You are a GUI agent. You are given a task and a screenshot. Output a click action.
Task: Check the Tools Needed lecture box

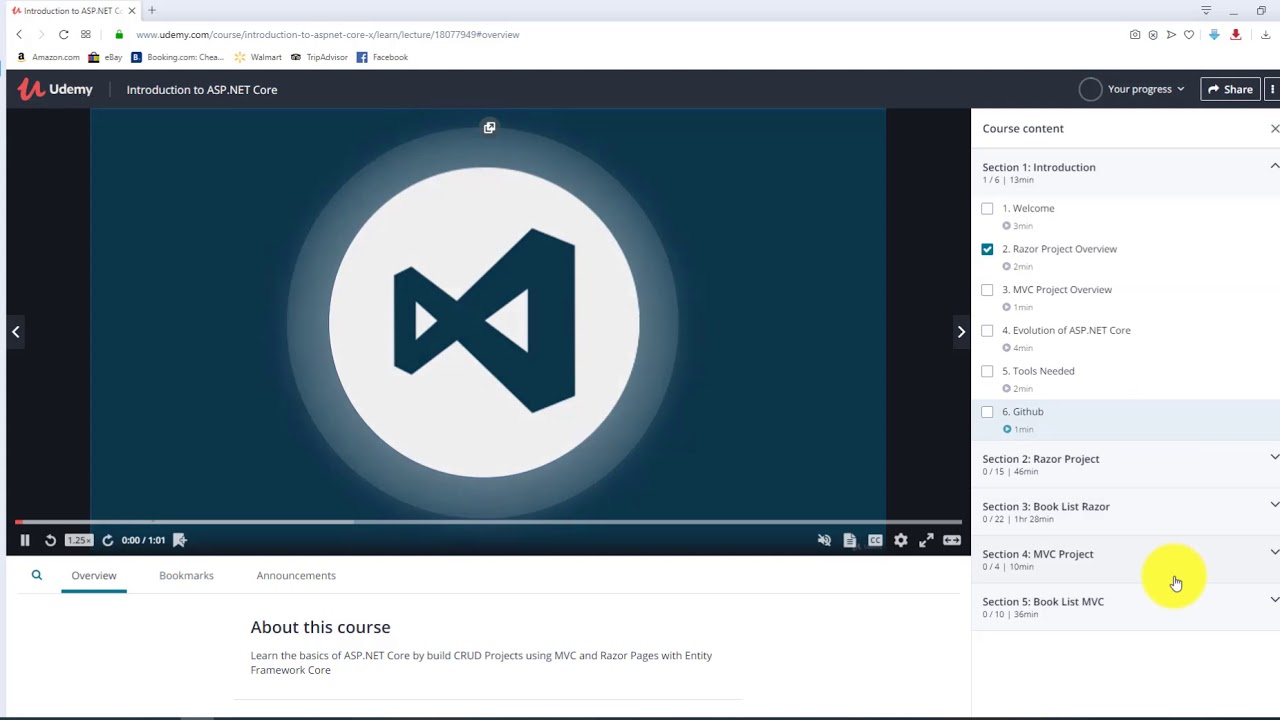[x=988, y=371]
